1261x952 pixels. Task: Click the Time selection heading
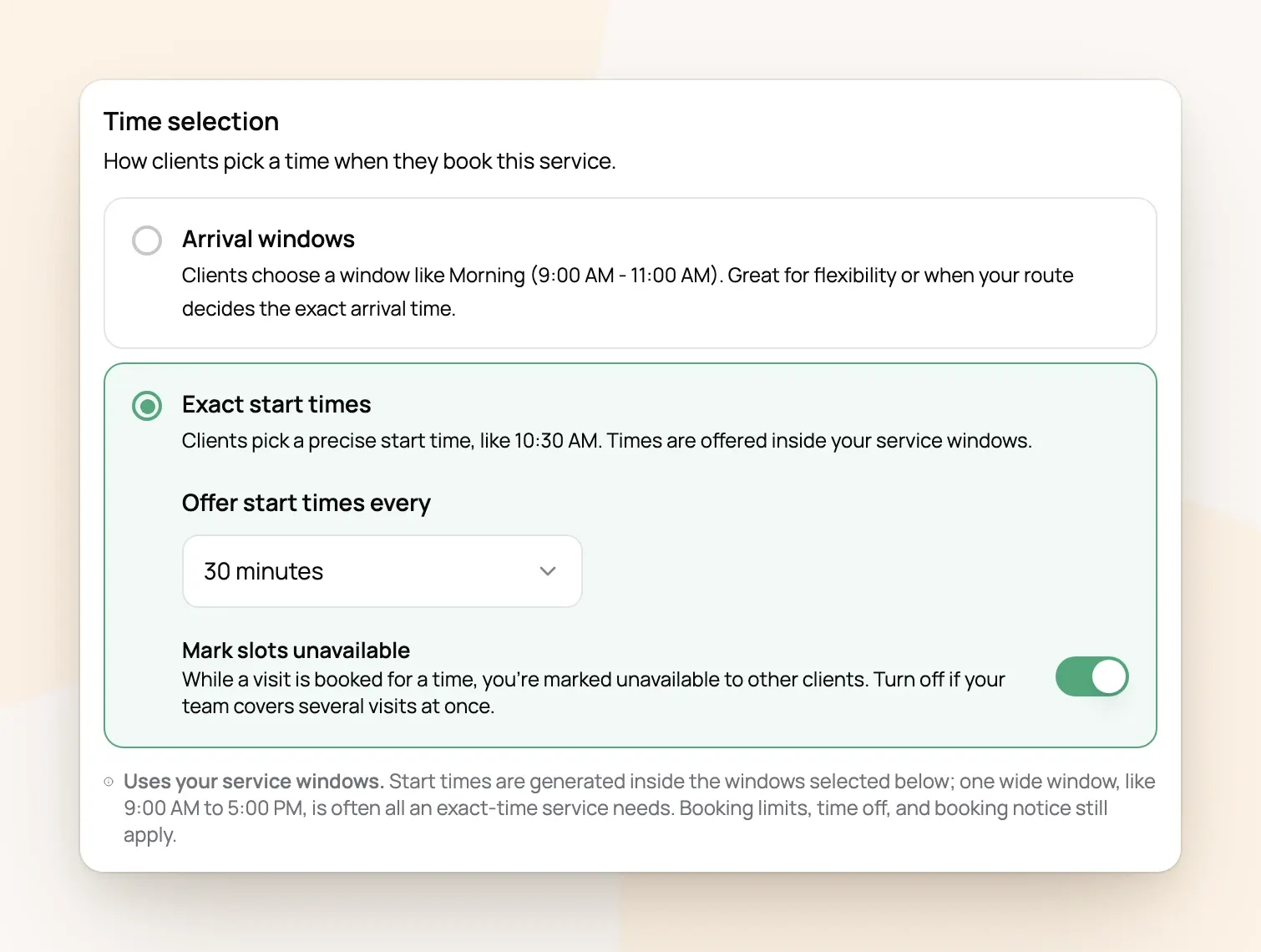191,122
